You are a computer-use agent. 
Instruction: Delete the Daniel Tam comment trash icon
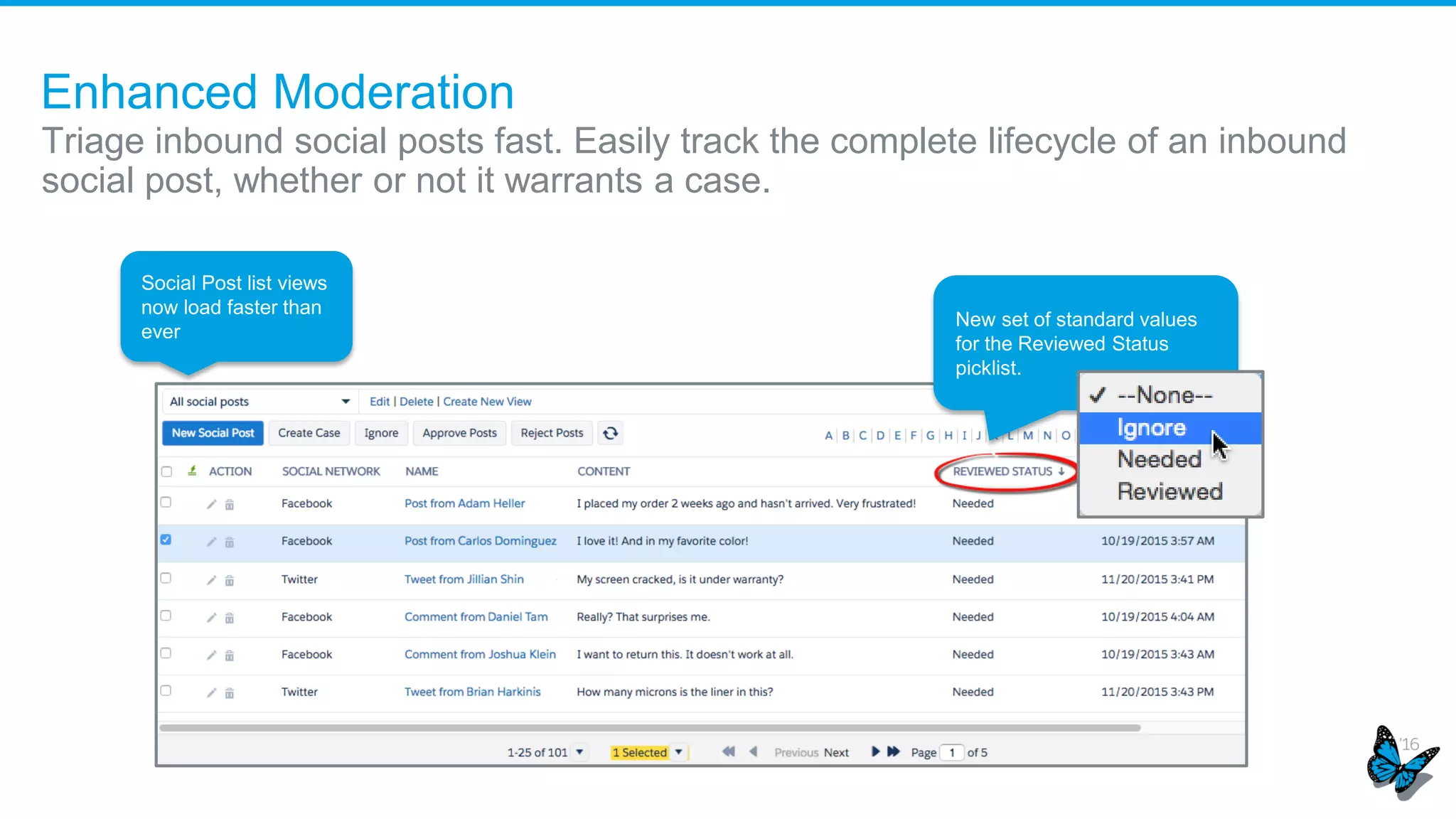230,619
